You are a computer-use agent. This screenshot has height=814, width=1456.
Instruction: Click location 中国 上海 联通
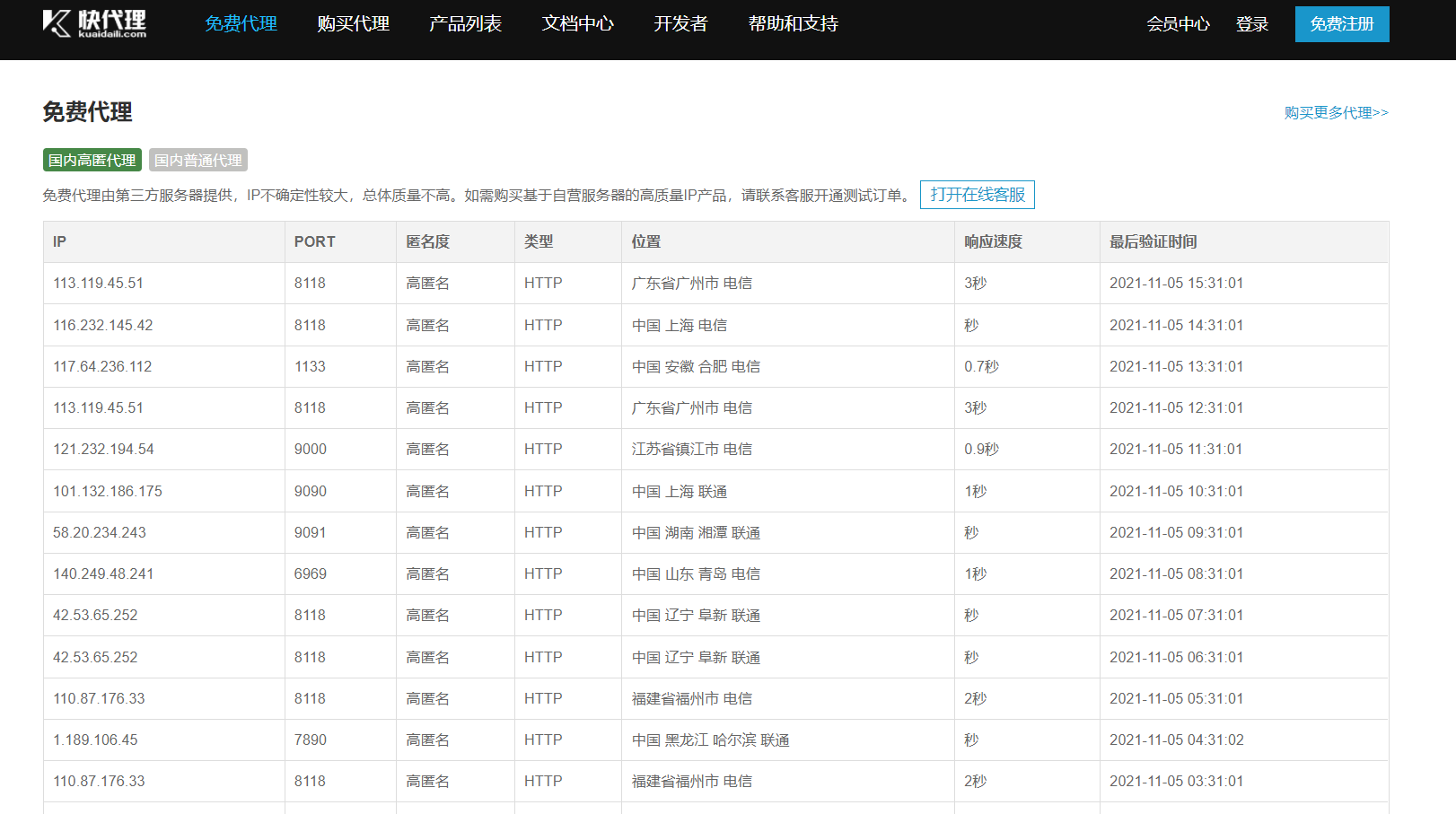(680, 491)
